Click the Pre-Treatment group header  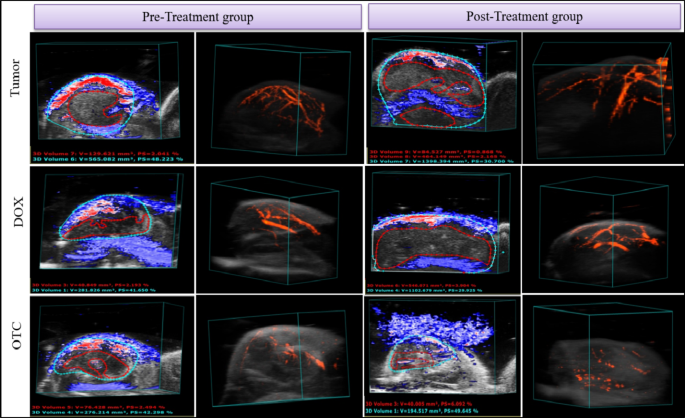click(198, 17)
